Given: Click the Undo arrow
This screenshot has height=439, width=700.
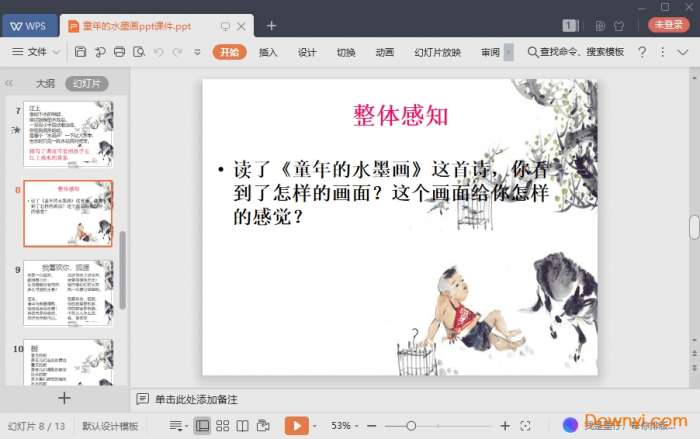Looking at the screenshot, I should [158, 52].
